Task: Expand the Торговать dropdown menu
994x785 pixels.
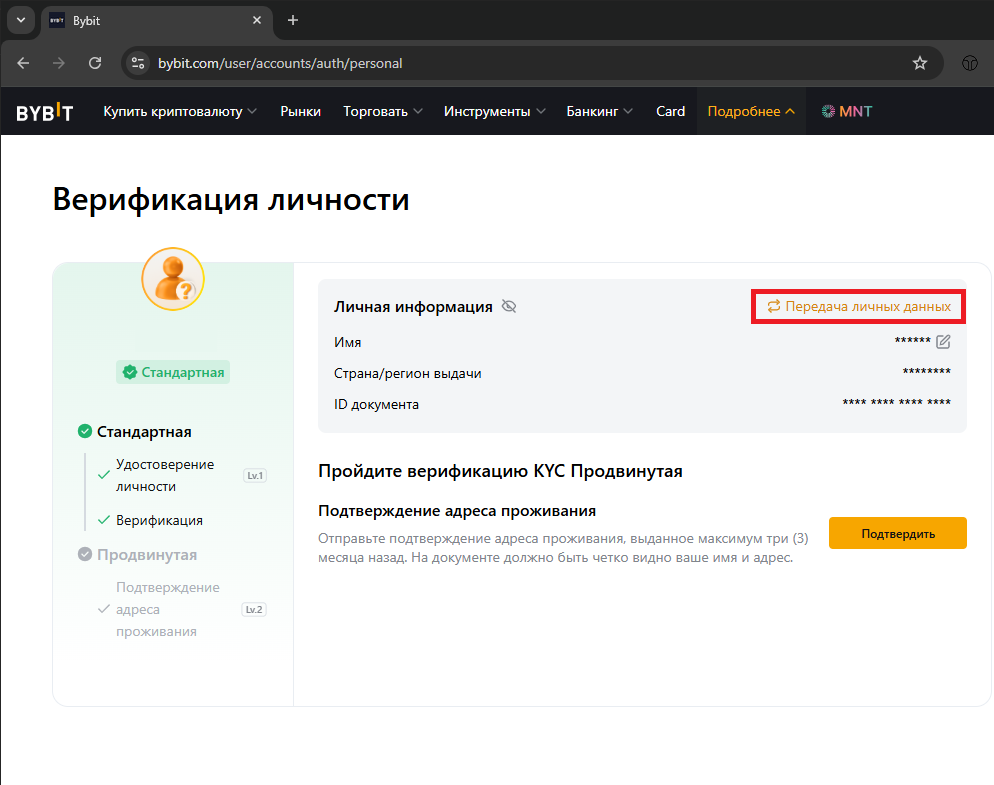Action: coord(382,111)
